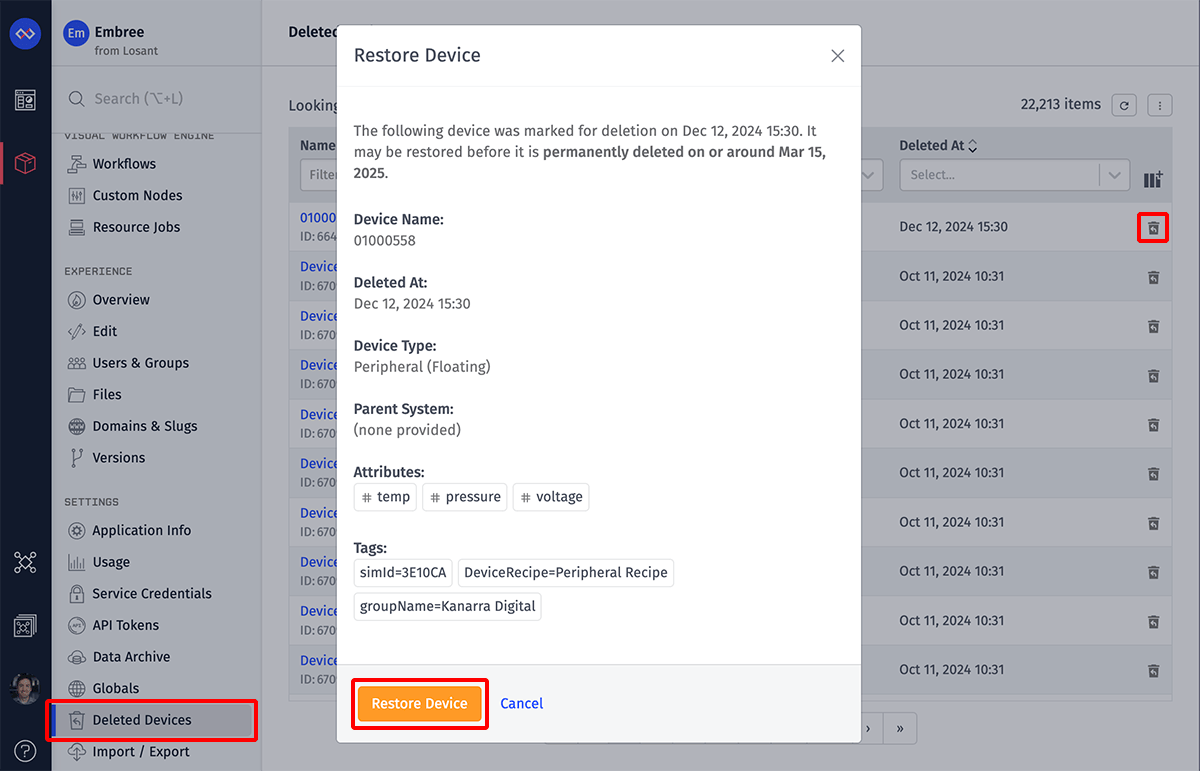Click the orange Restore Device button

(419, 704)
